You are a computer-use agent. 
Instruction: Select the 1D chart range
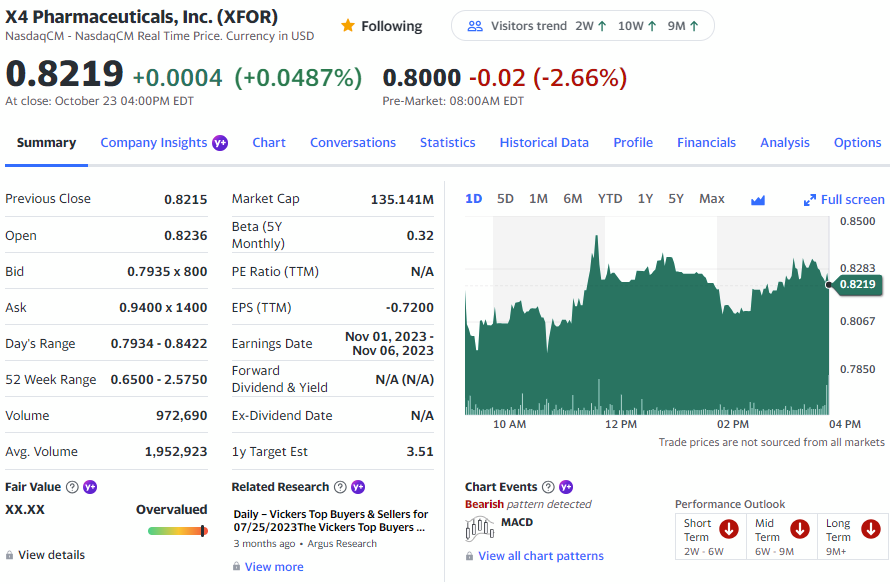(x=474, y=199)
